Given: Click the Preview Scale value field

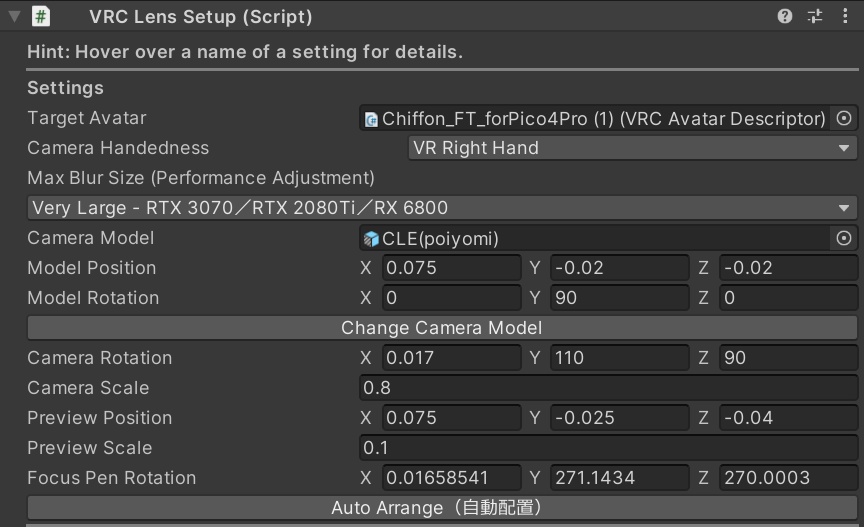Looking at the screenshot, I should coord(608,448).
